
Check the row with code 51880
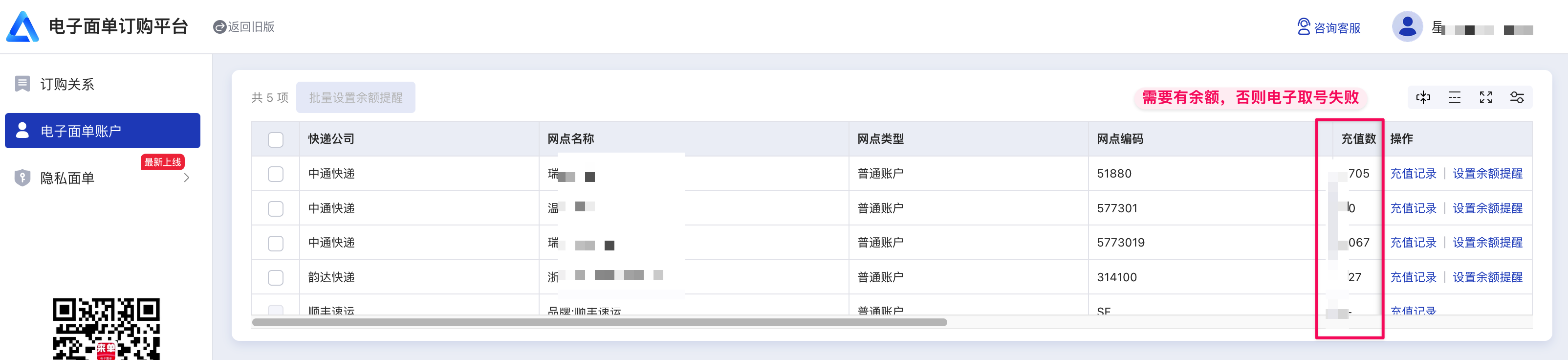coord(276,174)
